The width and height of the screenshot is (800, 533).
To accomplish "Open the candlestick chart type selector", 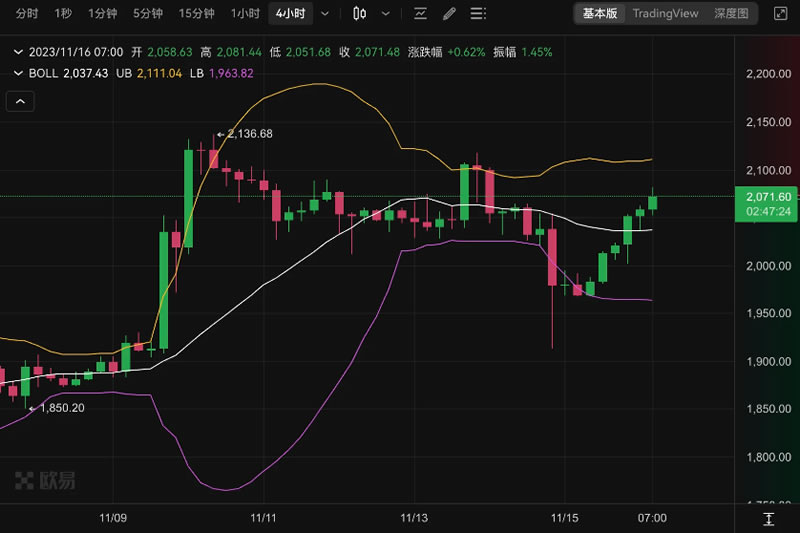I will [x=360, y=14].
